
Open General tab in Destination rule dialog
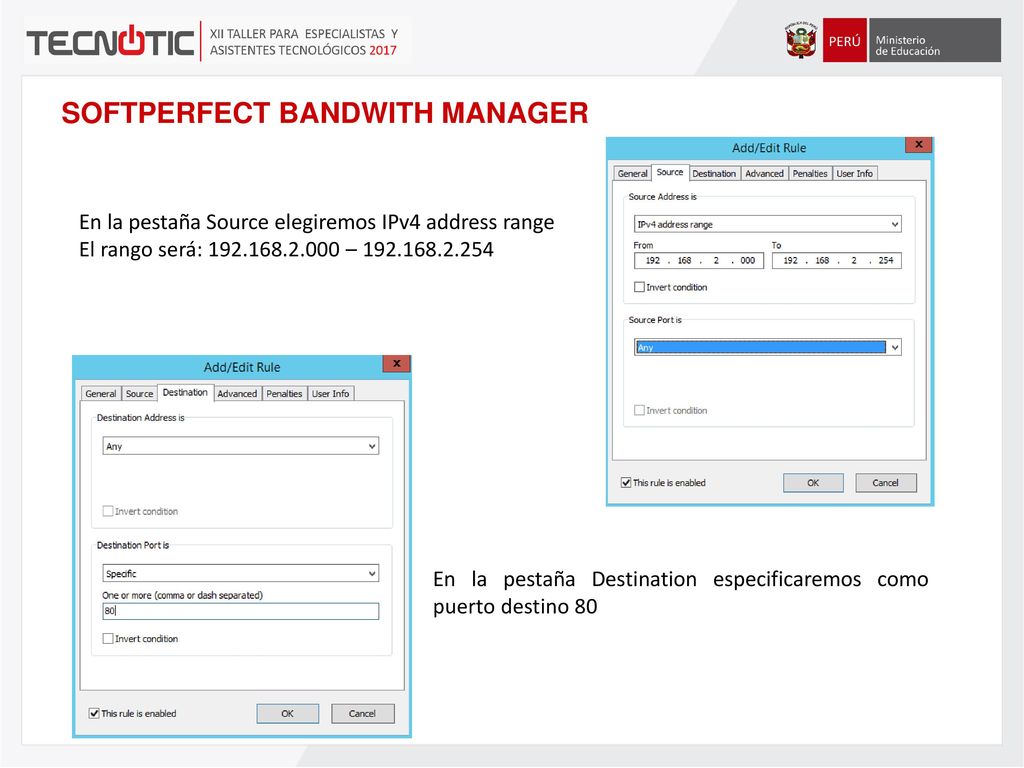(x=101, y=394)
